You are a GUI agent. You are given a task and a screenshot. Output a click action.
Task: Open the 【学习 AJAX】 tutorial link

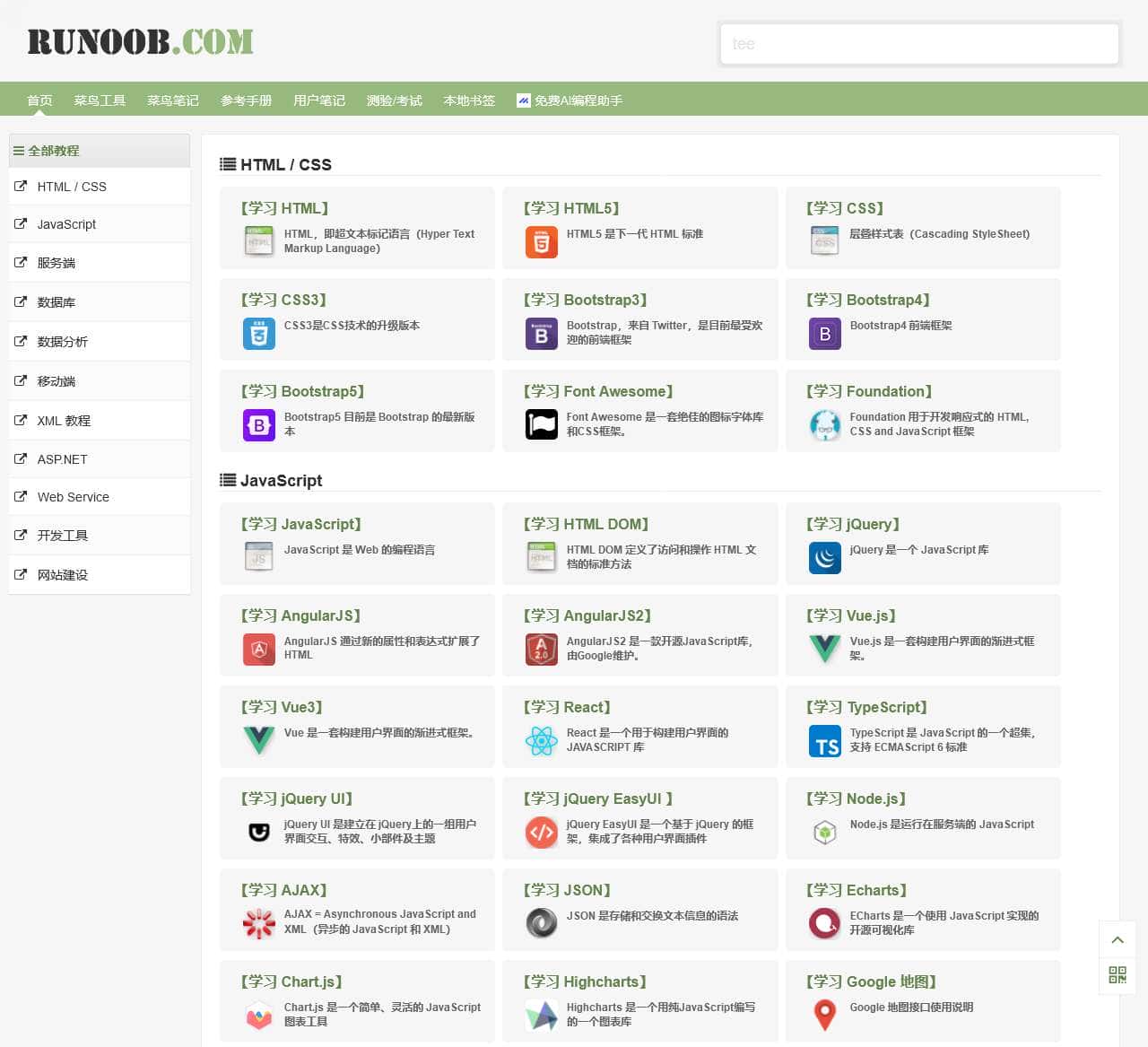(x=283, y=890)
